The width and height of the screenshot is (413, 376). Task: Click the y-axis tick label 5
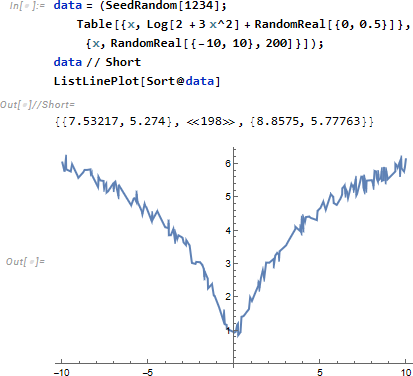(x=228, y=197)
